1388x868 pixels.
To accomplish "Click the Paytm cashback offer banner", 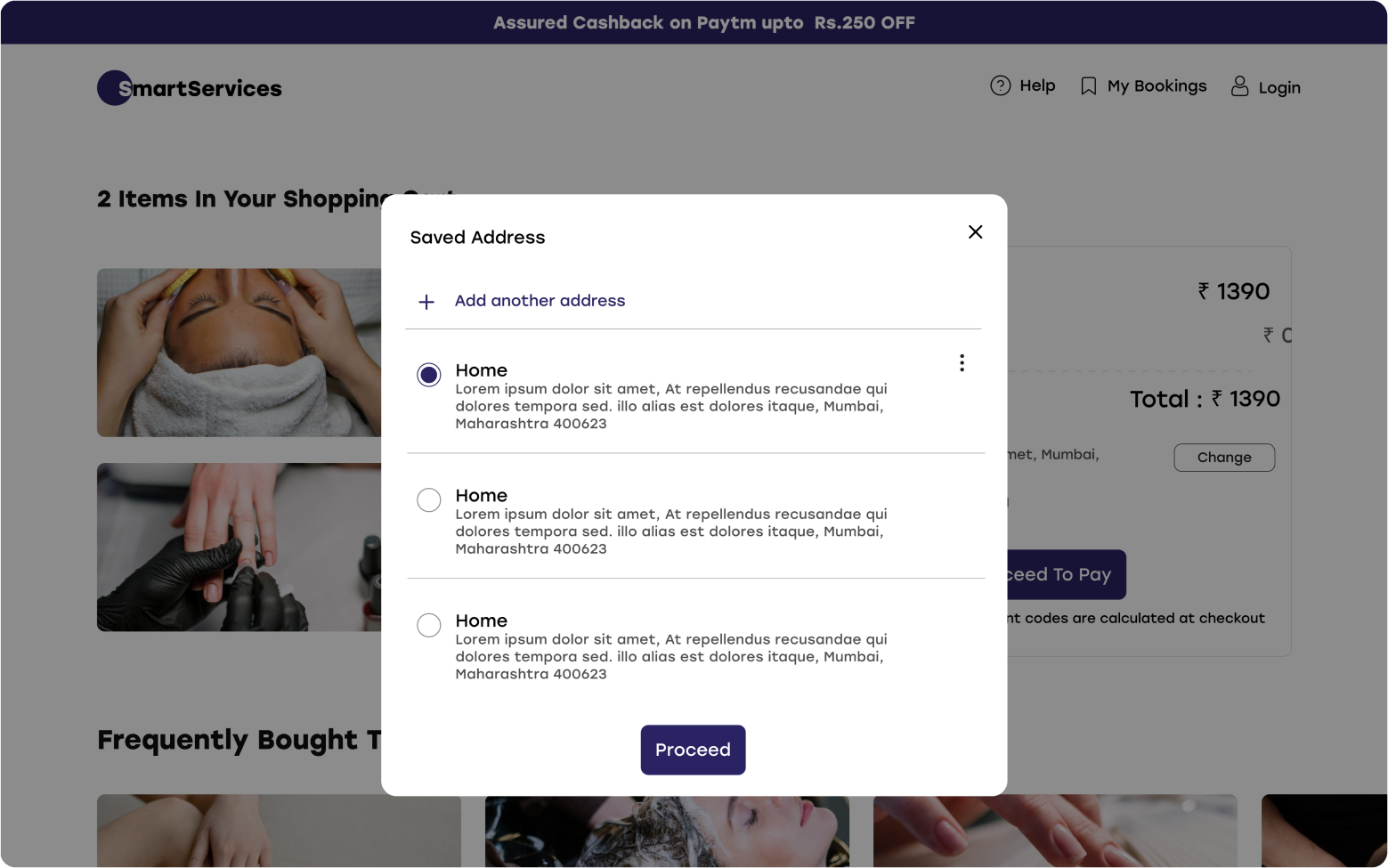I will [703, 22].
